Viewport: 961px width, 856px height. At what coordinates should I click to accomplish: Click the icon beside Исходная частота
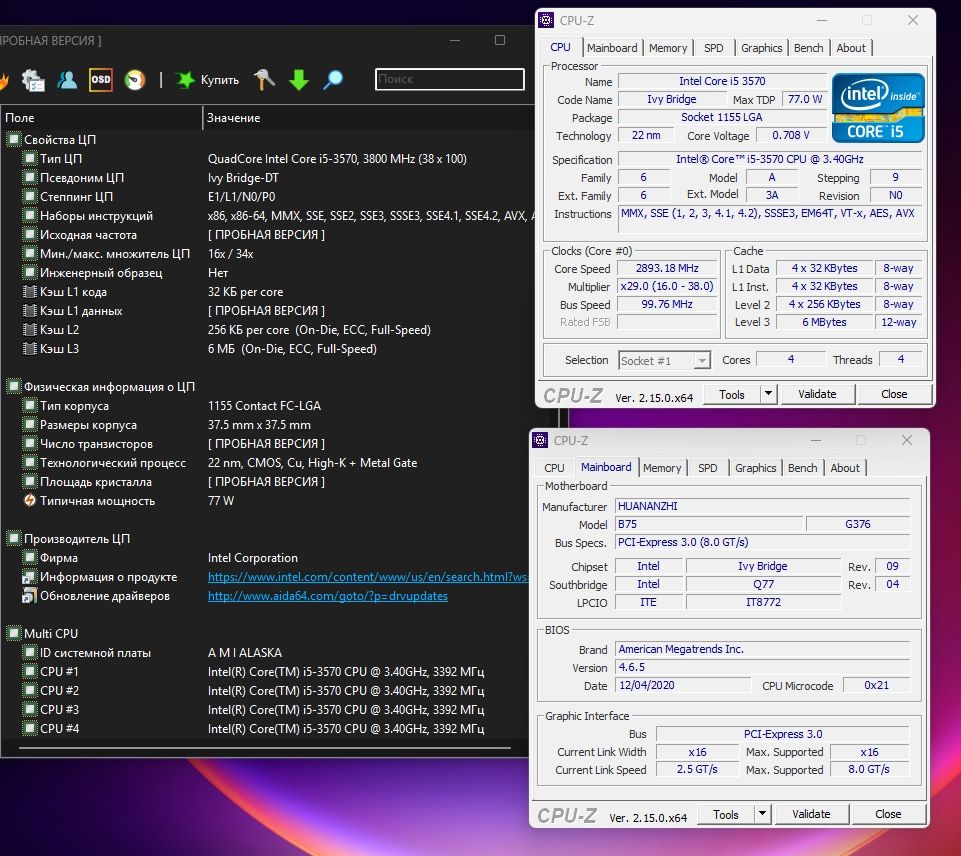[29, 235]
